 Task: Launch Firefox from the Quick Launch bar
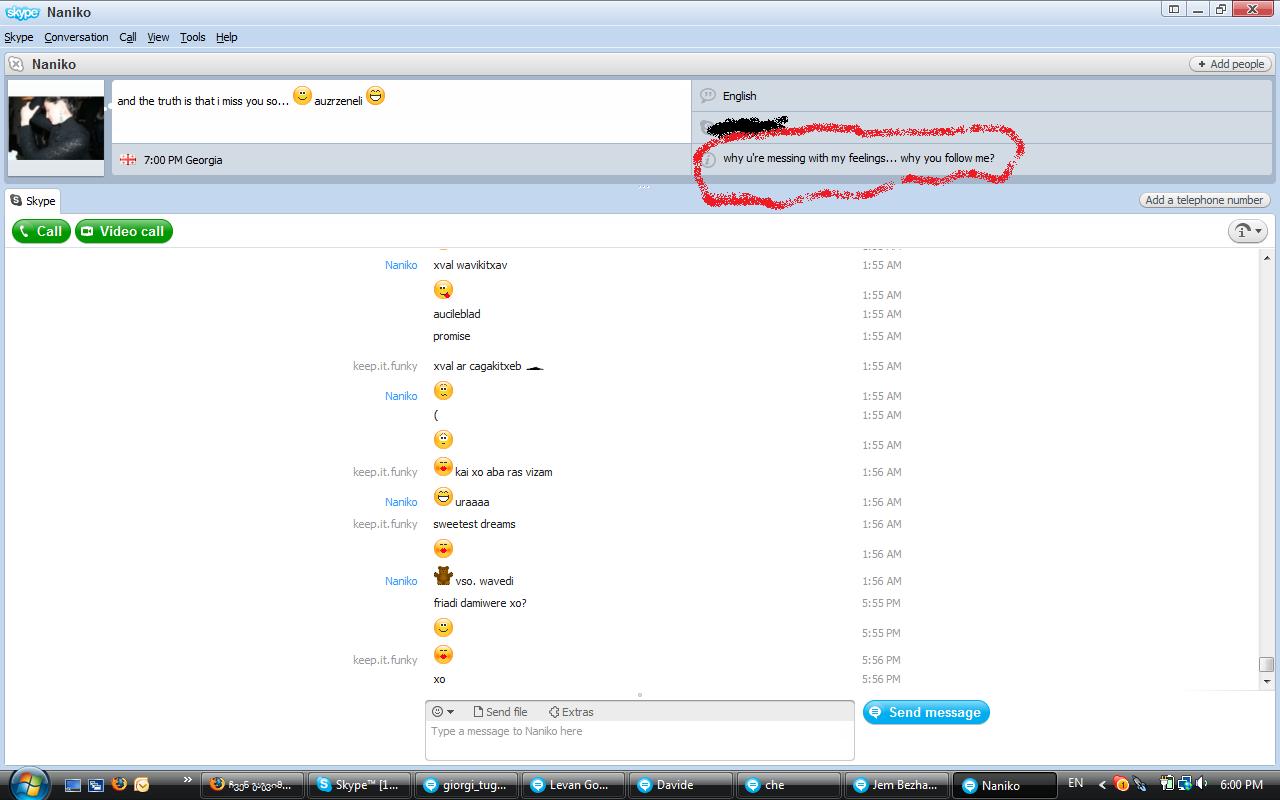pyautogui.click(x=119, y=785)
